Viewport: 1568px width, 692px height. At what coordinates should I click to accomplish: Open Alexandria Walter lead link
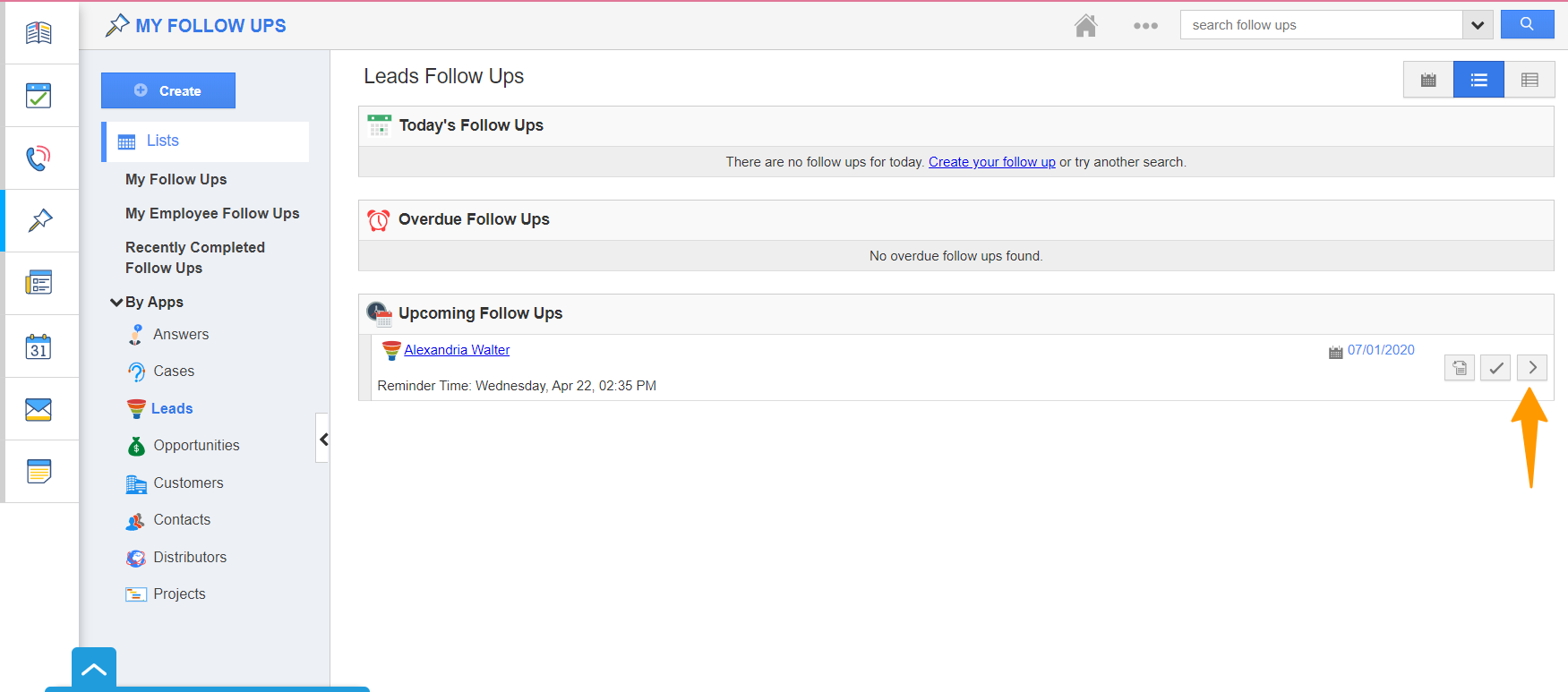[x=457, y=350]
